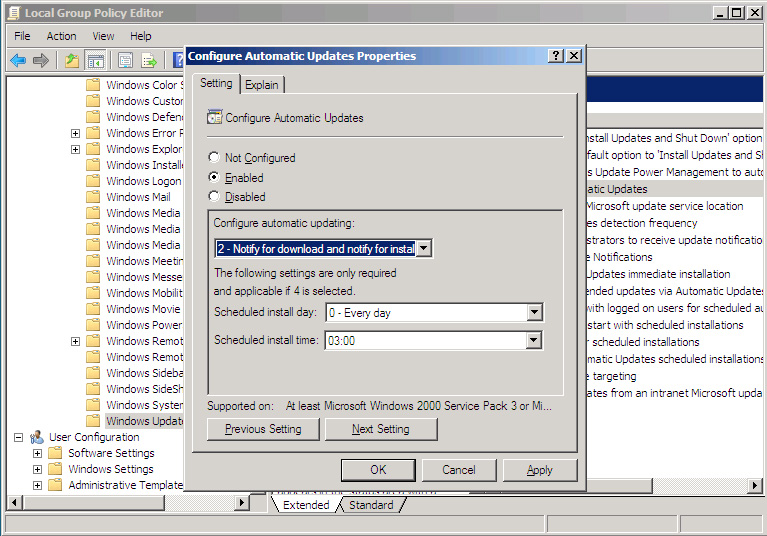Click the Local Group Policy Editor title icon

[x=14, y=13]
